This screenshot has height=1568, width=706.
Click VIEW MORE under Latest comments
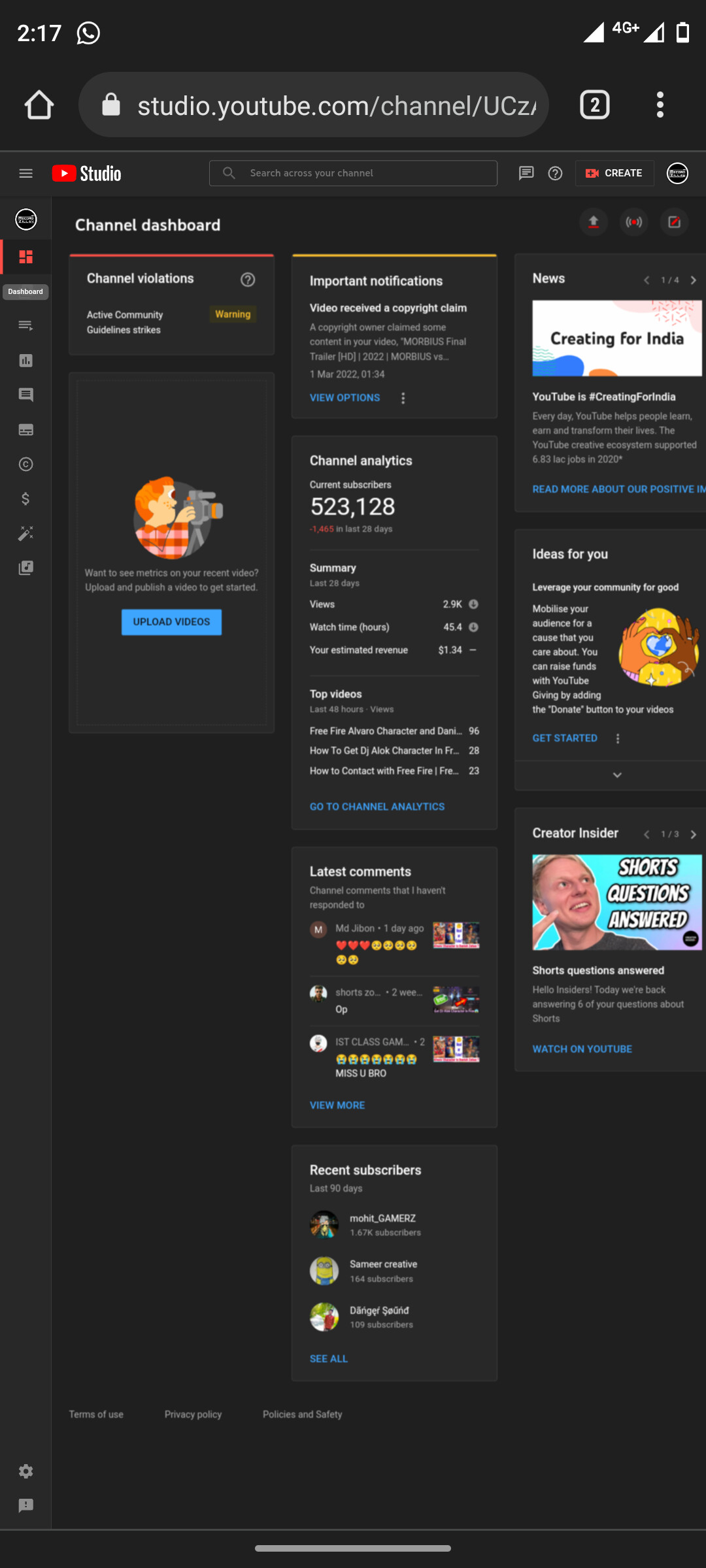point(337,1105)
